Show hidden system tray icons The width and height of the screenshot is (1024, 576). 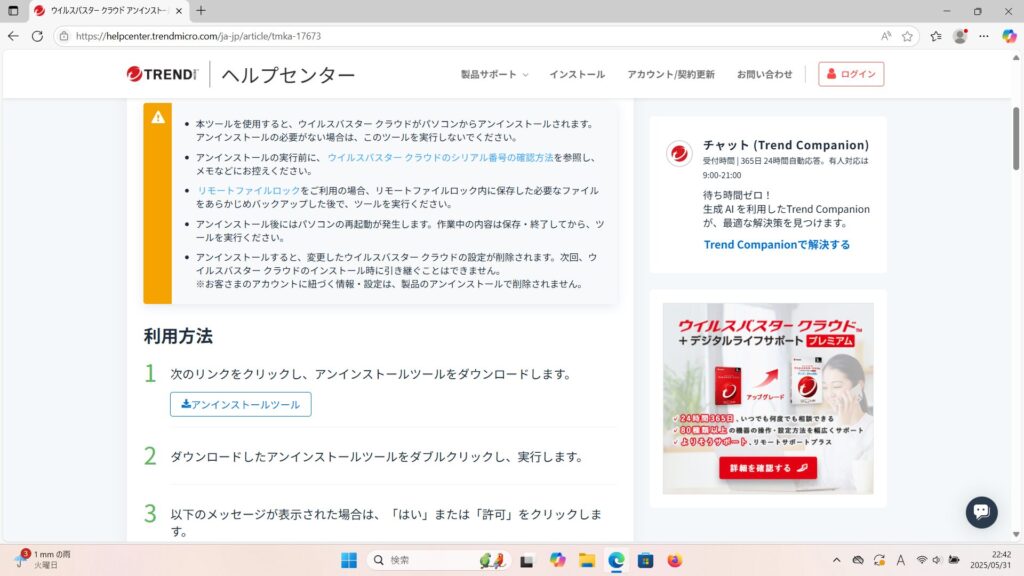pyautogui.click(x=837, y=560)
